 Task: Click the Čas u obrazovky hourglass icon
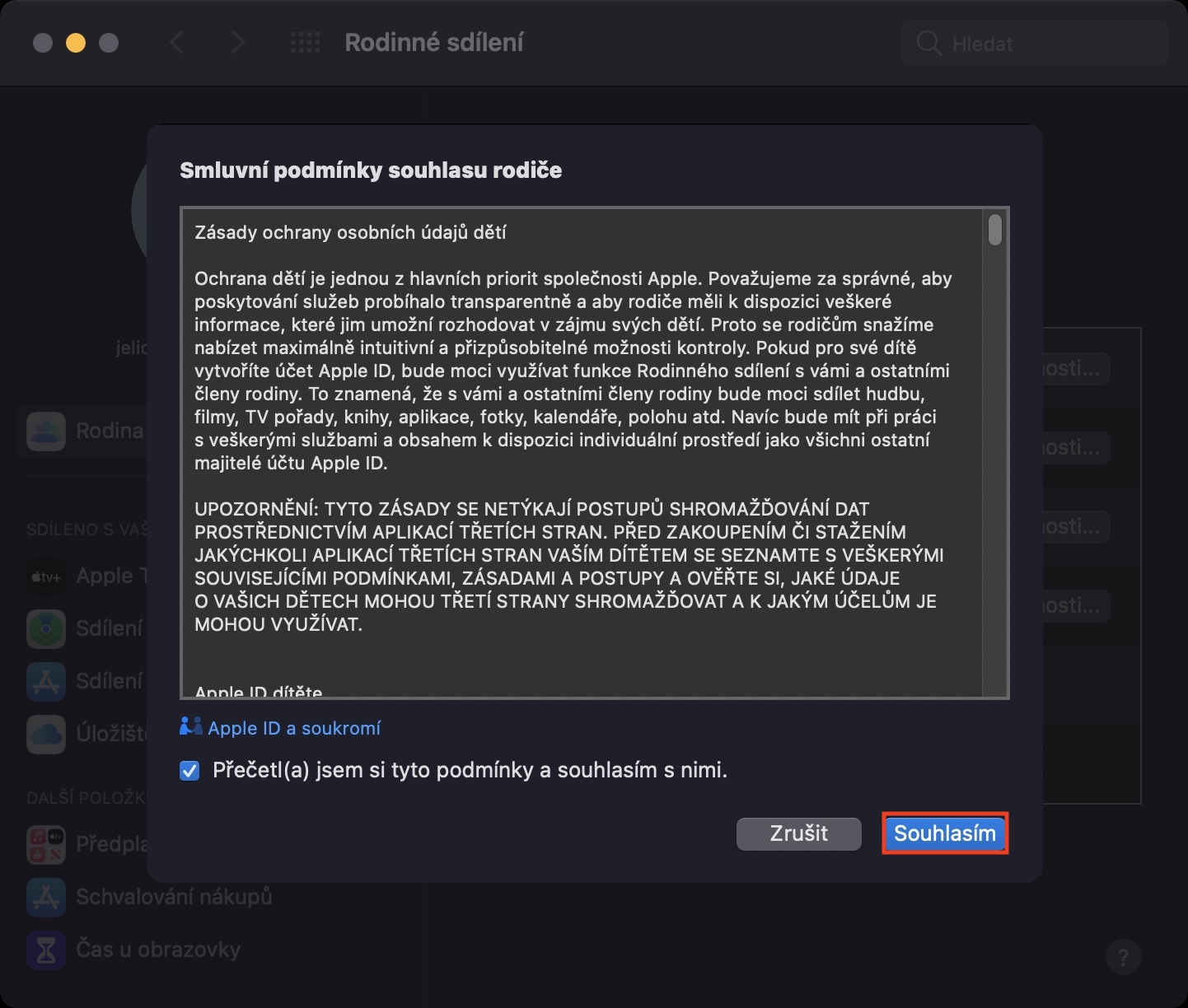(46, 950)
